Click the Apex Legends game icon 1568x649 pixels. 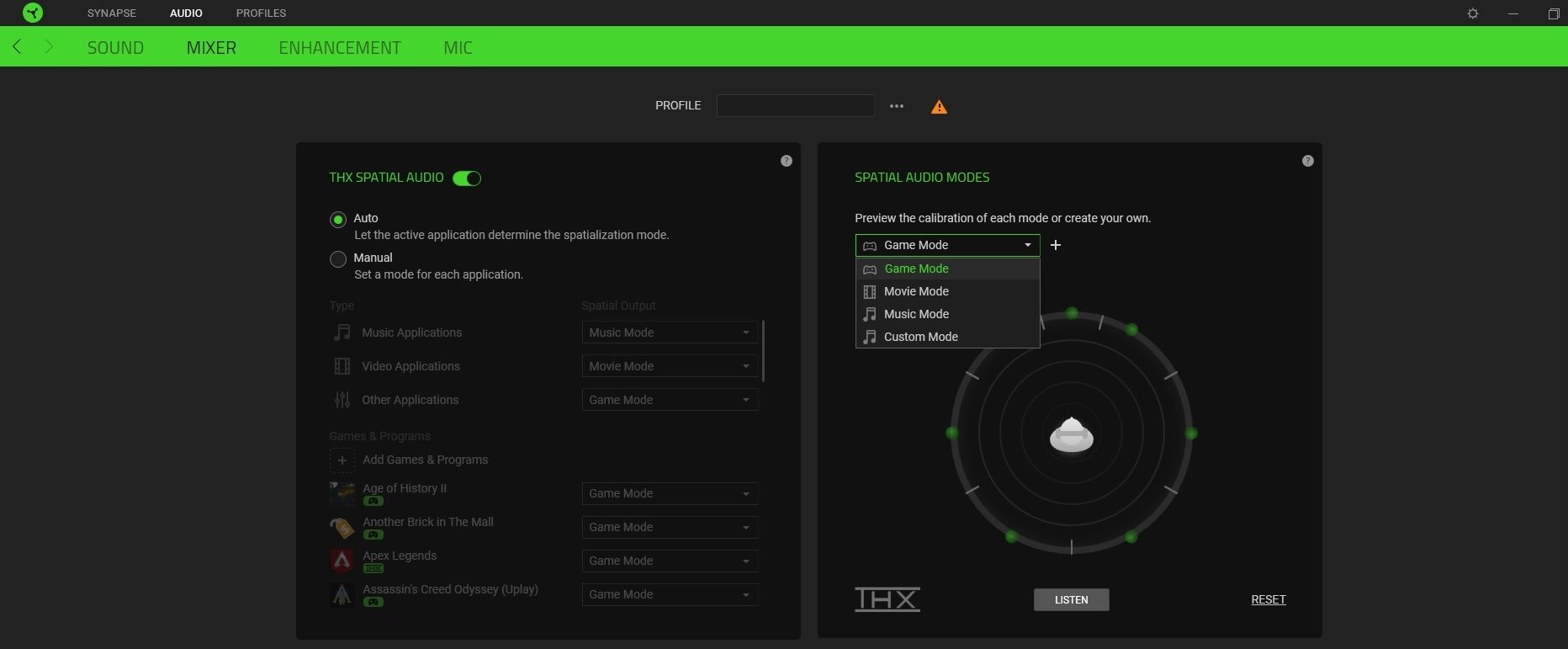point(342,561)
